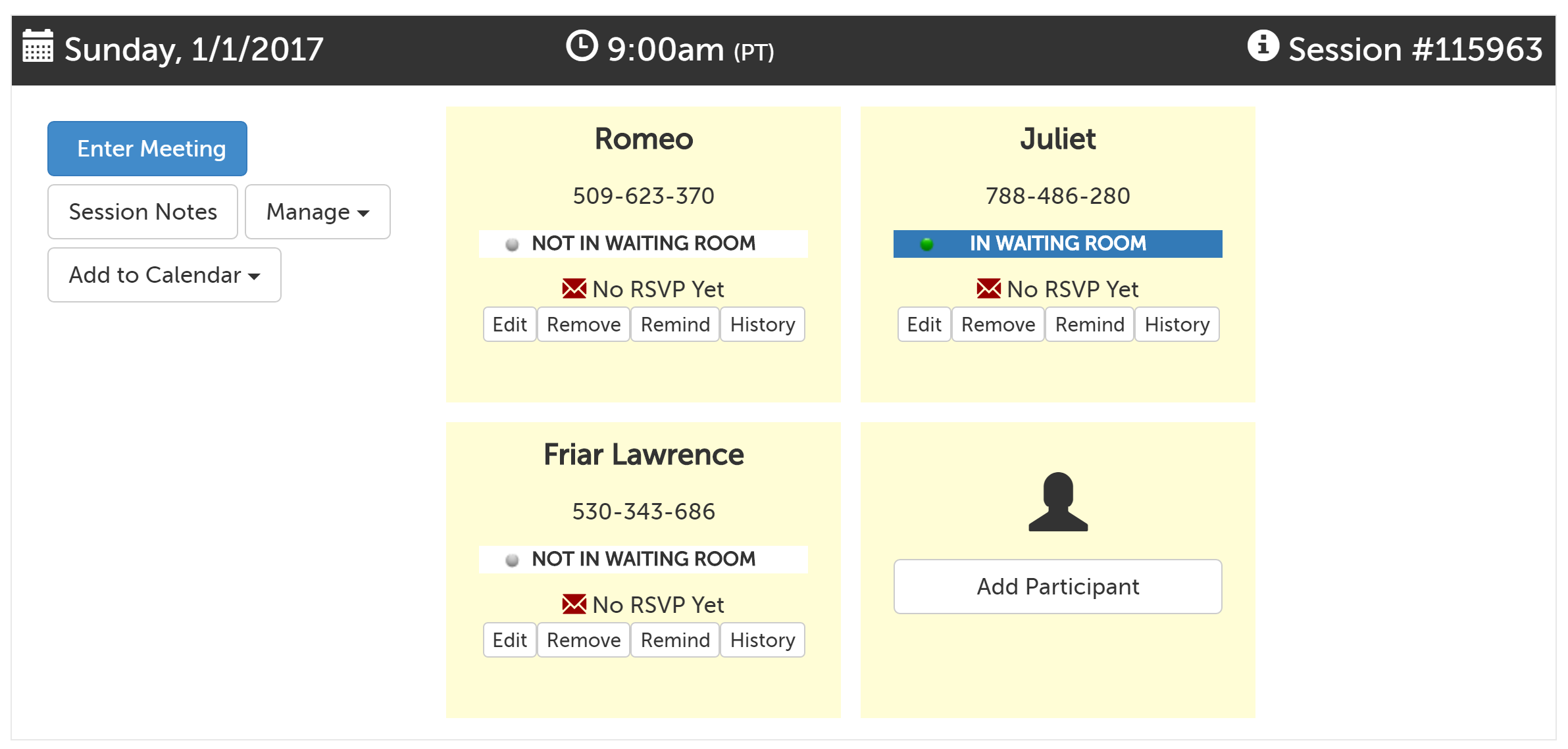Viewport: 1568px width, 749px height.
Task: Click Juliet's red RSVP envelope icon
Action: (988, 289)
